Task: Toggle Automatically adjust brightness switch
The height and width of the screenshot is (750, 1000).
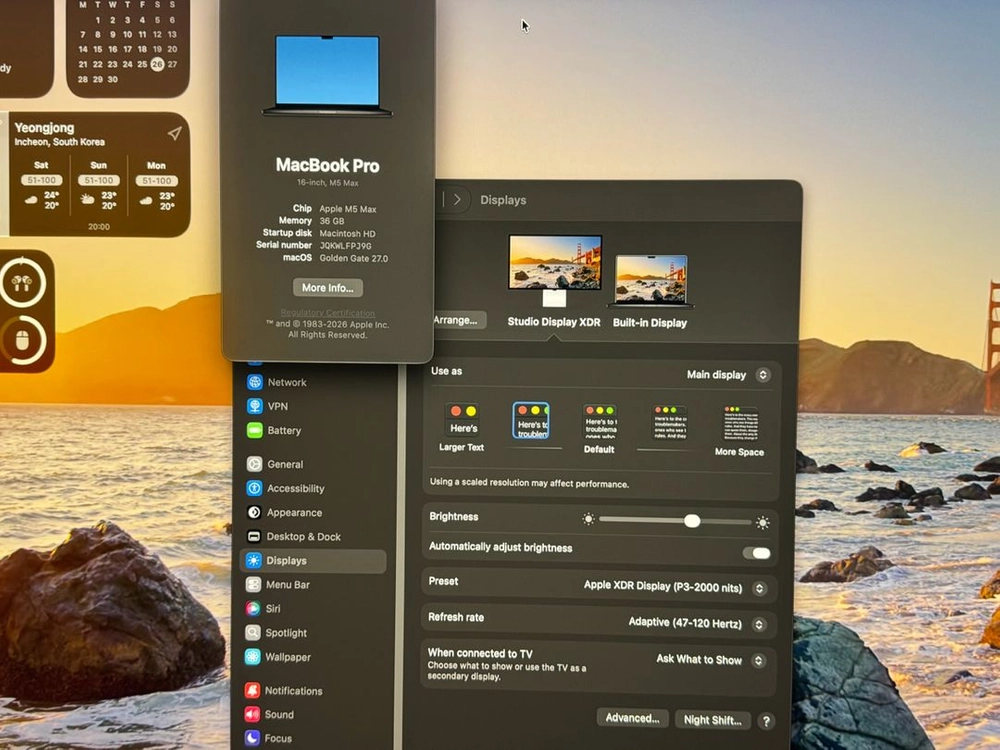Action: [757, 553]
